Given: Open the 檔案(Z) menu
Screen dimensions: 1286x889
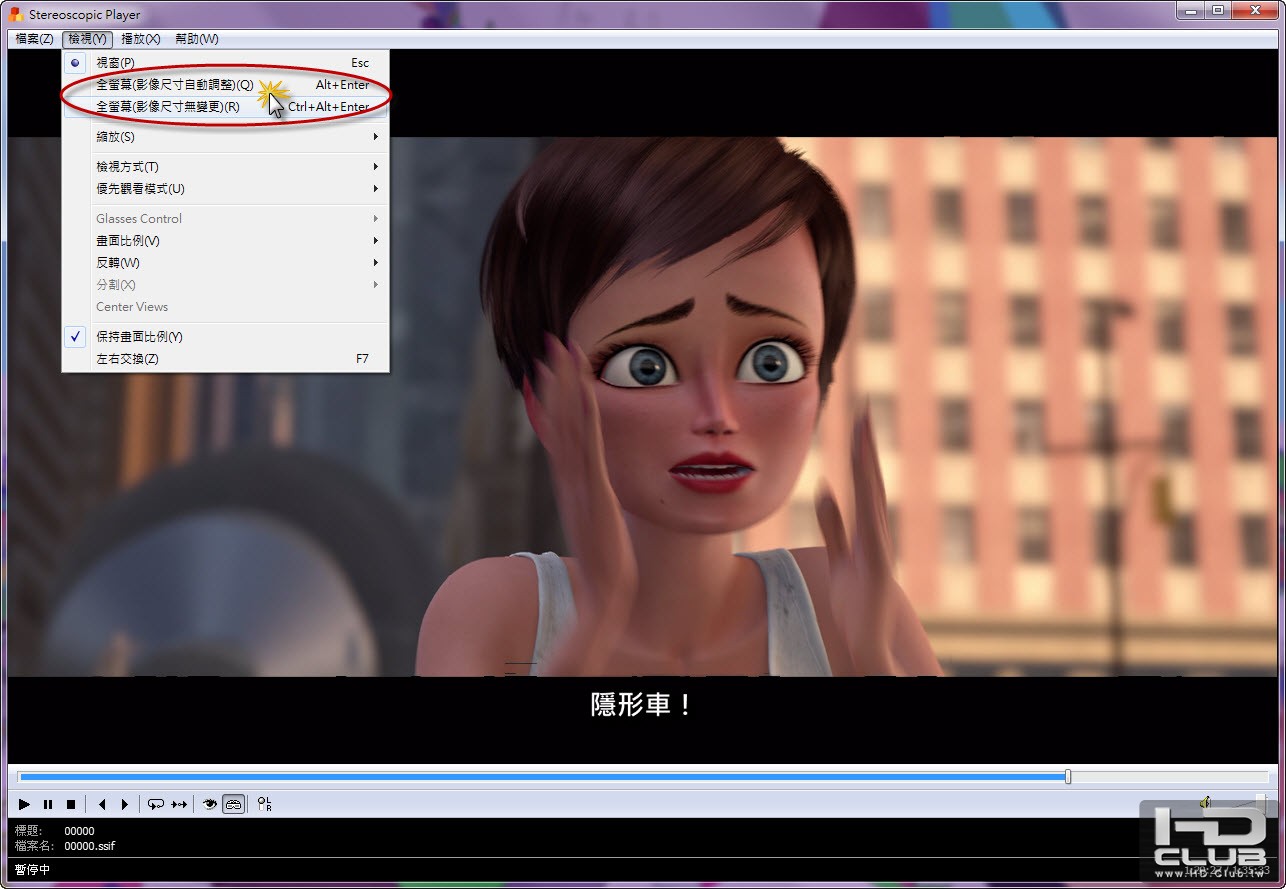Looking at the screenshot, I should click(34, 39).
